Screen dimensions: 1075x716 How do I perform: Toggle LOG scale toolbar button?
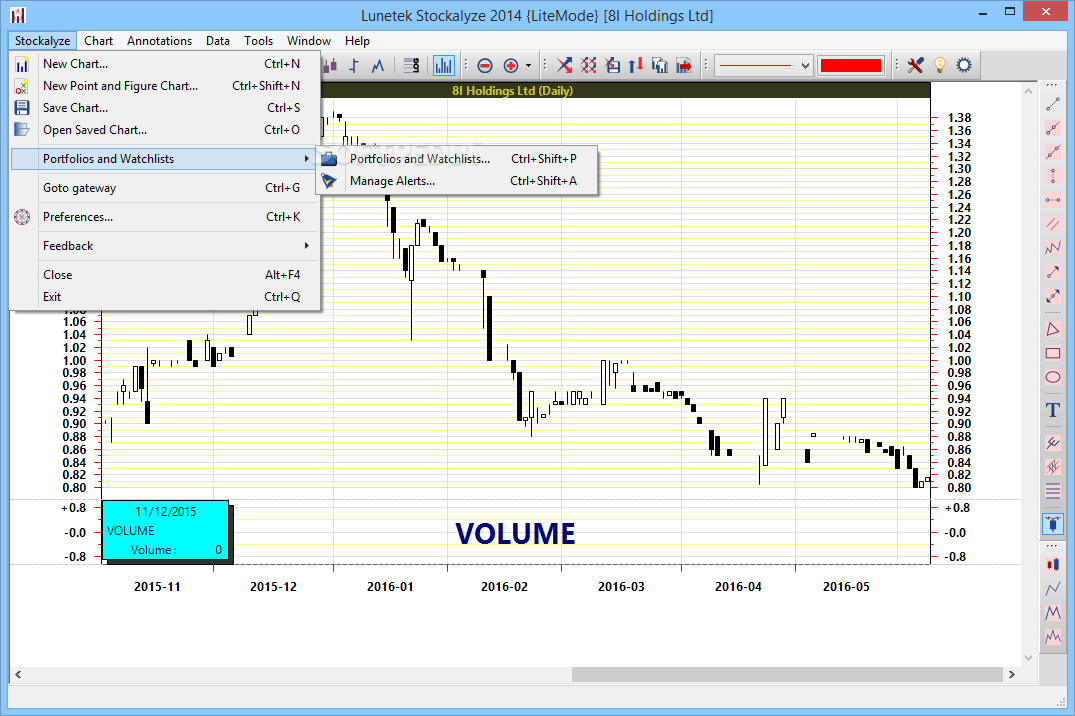tap(411, 66)
